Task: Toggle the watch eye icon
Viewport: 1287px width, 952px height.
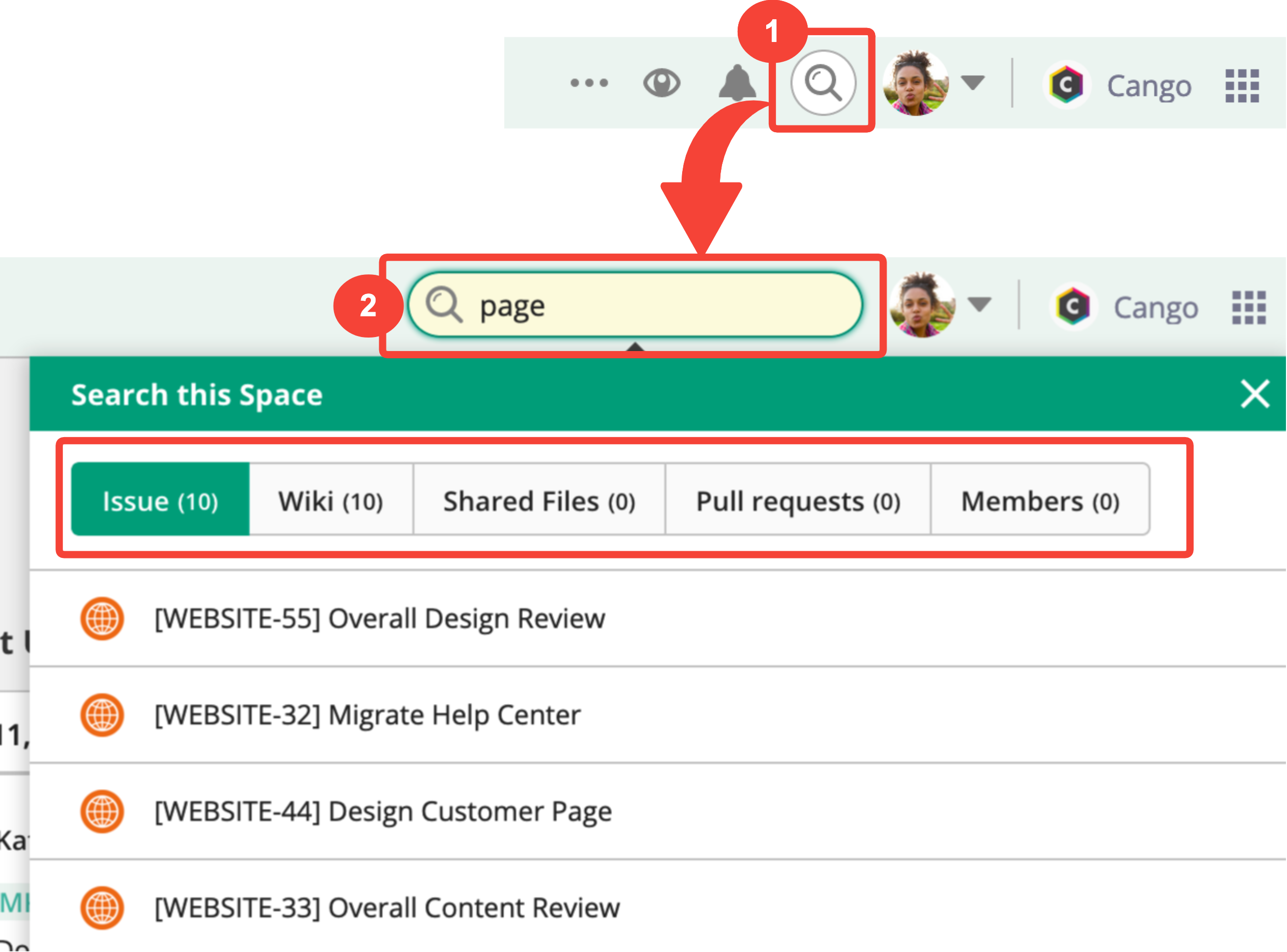Action: [662, 83]
